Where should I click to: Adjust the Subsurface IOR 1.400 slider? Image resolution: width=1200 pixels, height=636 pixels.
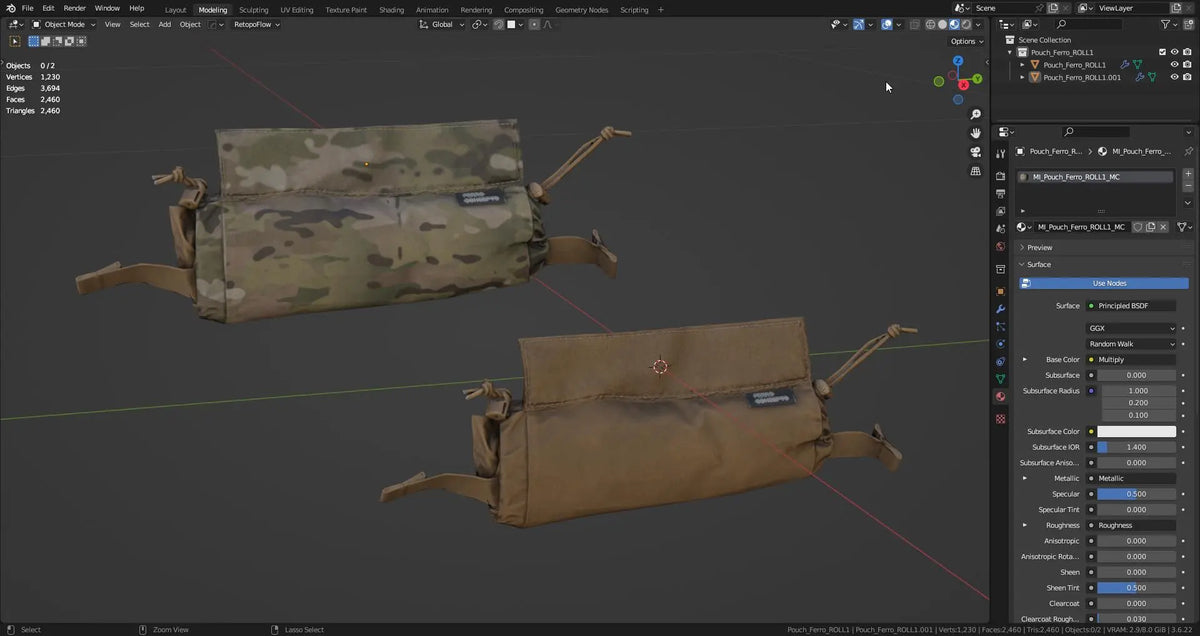click(x=1137, y=447)
